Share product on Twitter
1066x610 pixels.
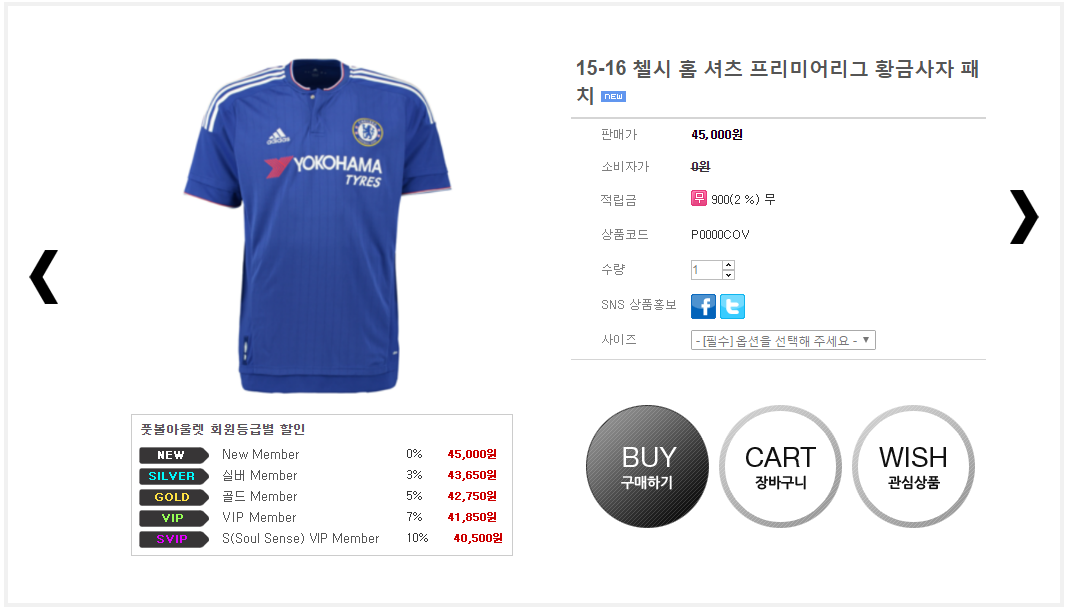pyautogui.click(x=733, y=306)
